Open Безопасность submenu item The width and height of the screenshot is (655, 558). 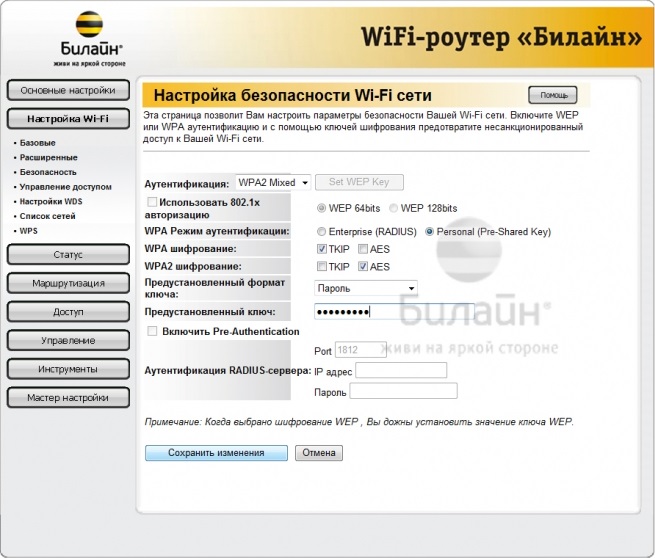point(48,172)
